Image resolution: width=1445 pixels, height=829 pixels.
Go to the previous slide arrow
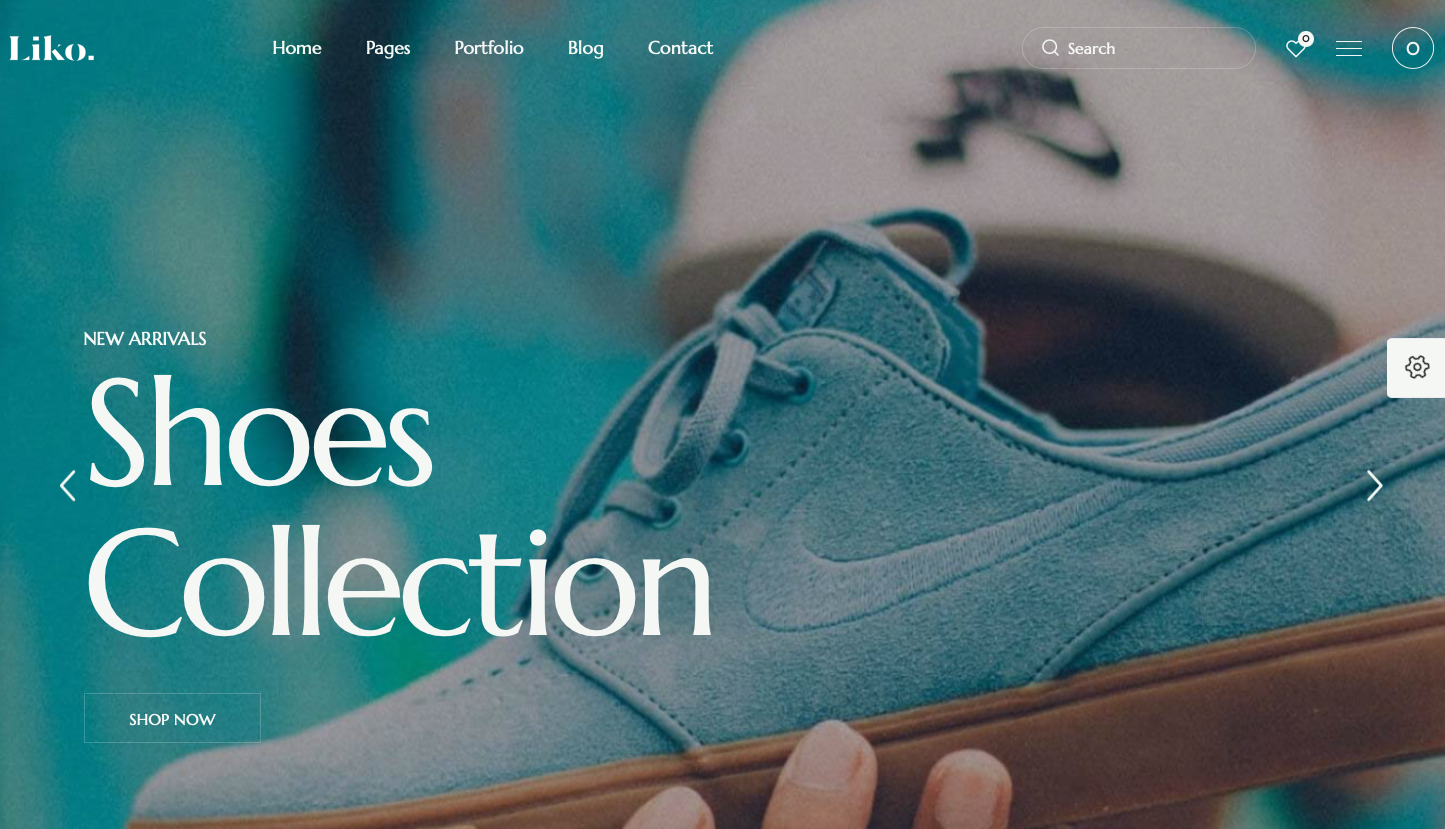(68, 486)
